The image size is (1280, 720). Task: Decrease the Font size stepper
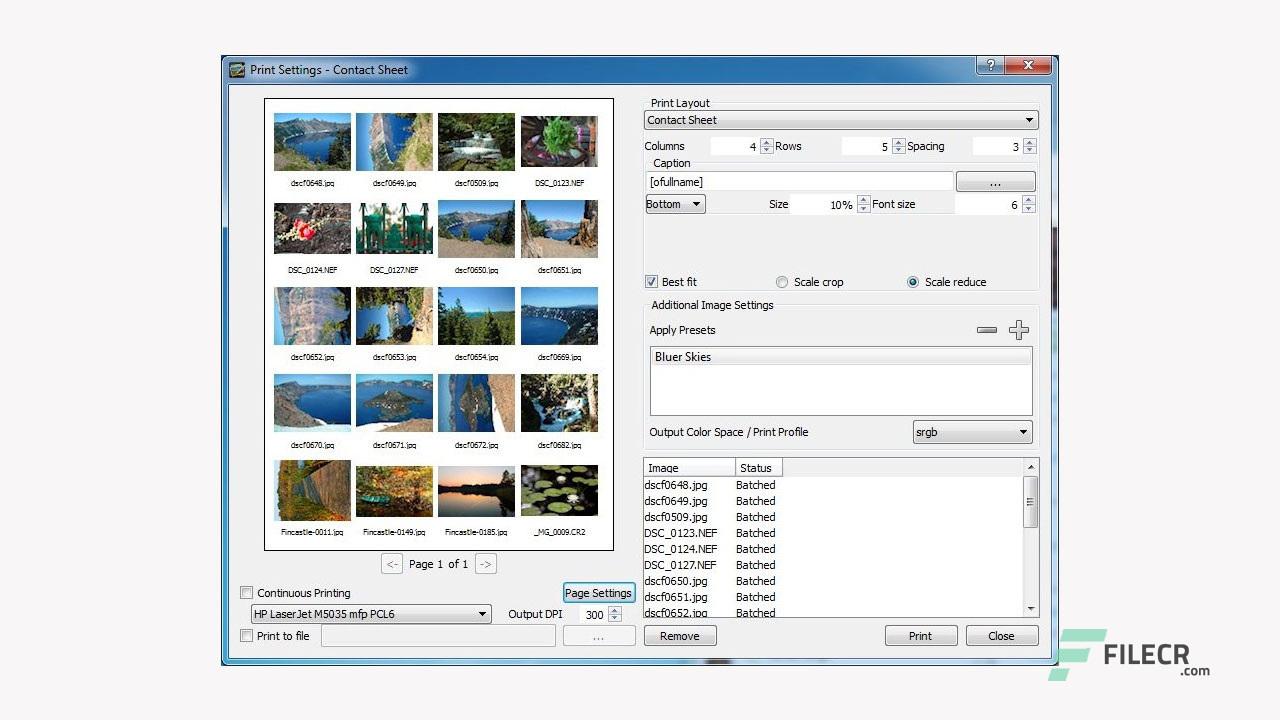(x=1029, y=209)
